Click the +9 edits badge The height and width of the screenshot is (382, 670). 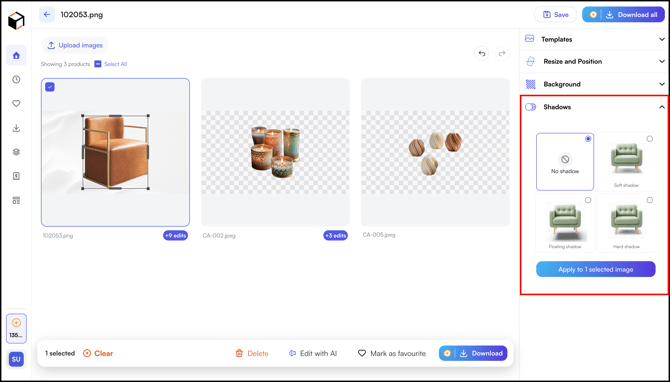coord(175,235)
